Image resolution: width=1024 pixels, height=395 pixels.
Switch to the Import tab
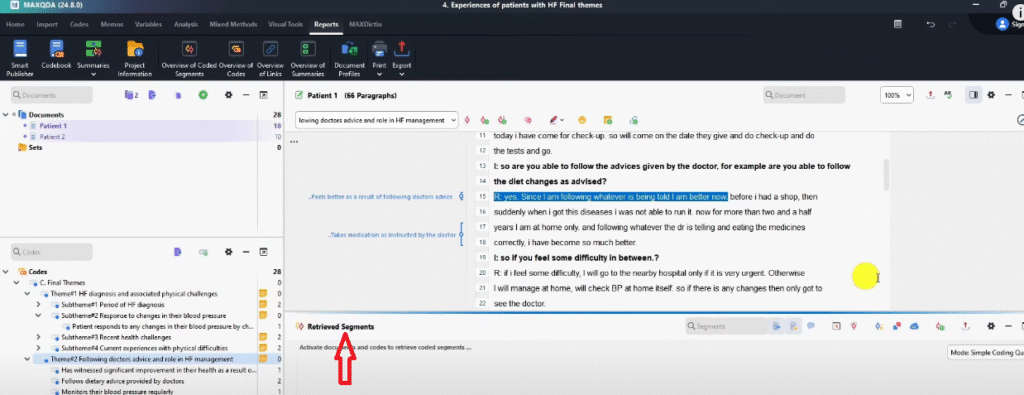47,24
